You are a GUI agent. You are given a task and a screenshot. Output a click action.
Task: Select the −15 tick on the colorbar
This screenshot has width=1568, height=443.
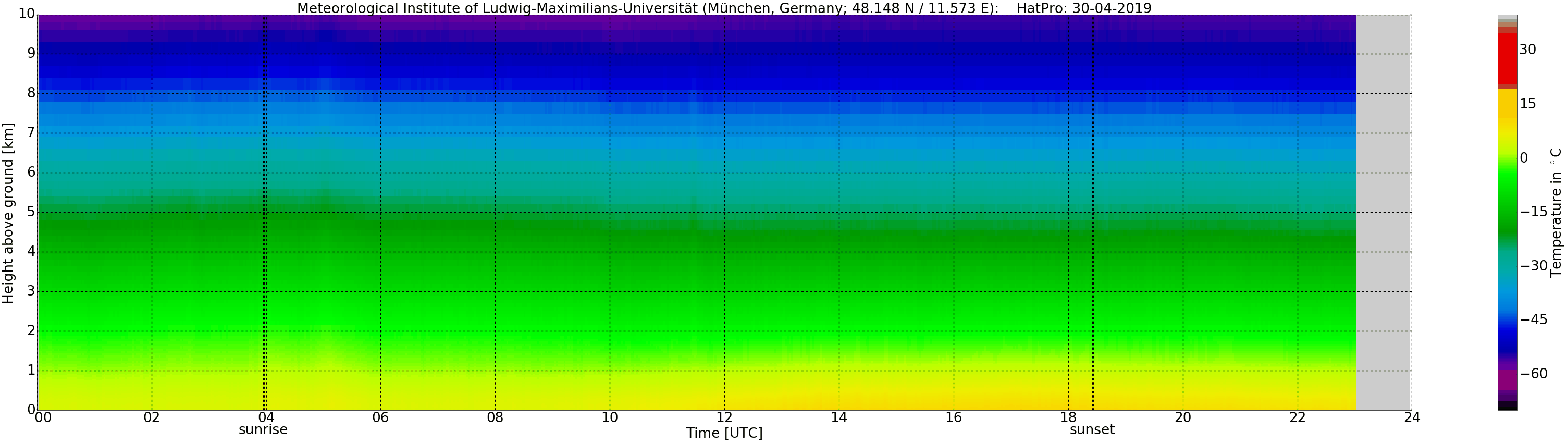(1533, 212)
